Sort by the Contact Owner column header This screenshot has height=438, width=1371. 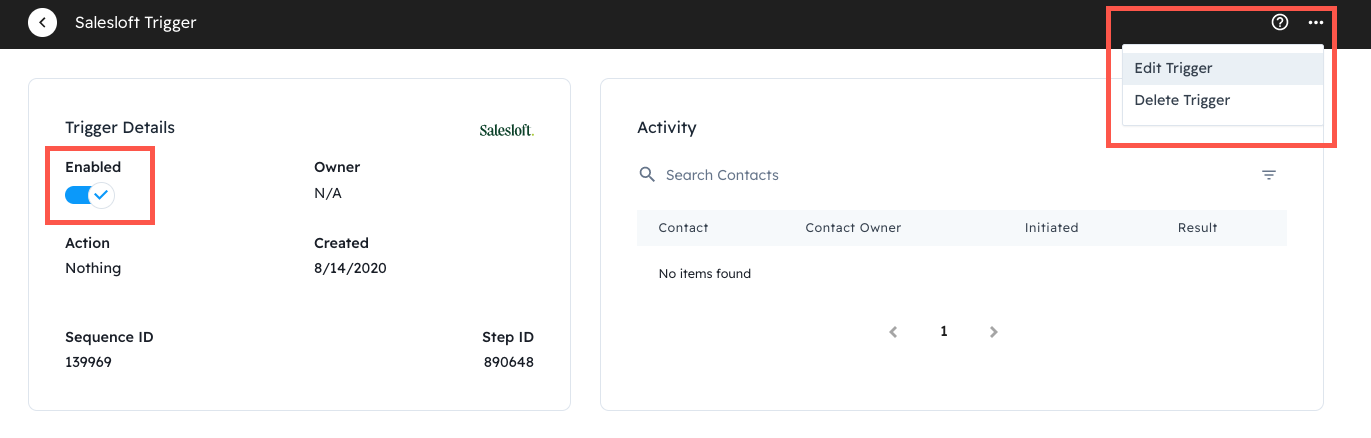click(x=853, y=228)
